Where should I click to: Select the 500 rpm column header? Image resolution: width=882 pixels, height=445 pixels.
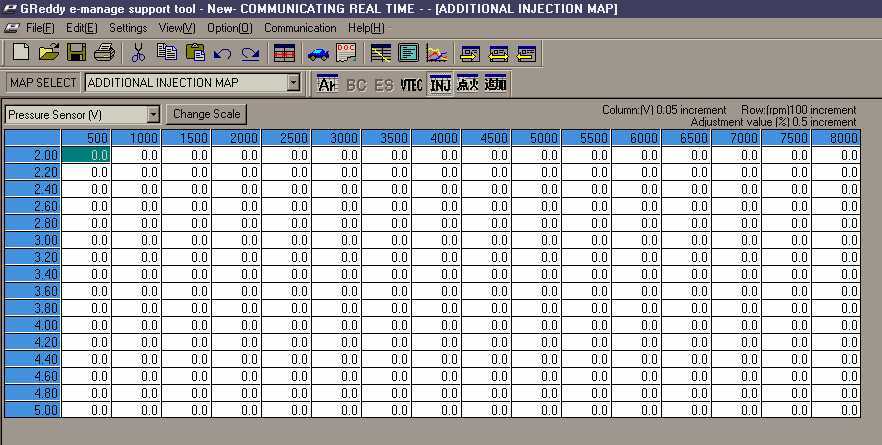tap(86, 138)
